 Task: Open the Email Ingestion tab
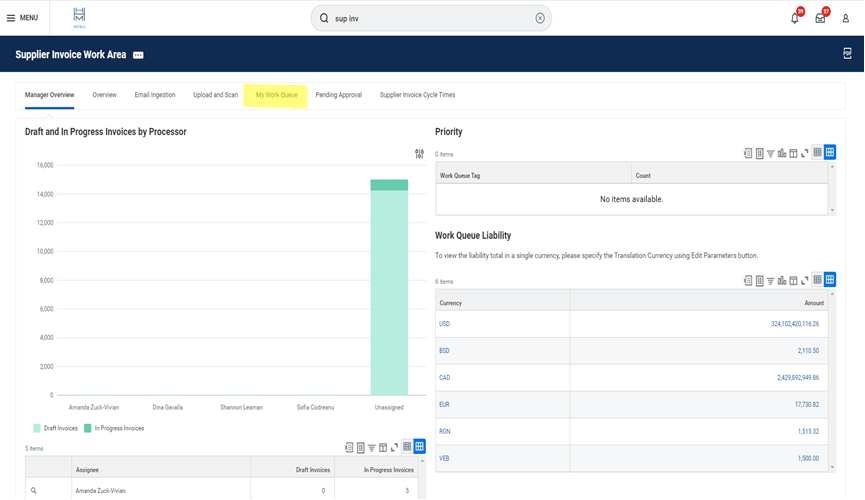coord(155,95)
